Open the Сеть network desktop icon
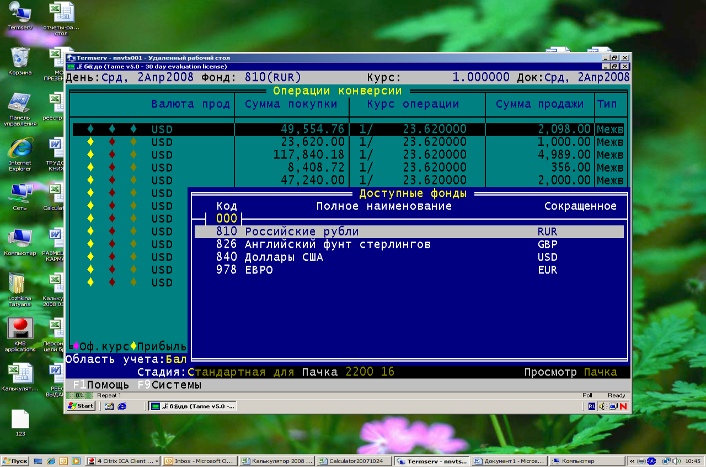 pos(19,193)
